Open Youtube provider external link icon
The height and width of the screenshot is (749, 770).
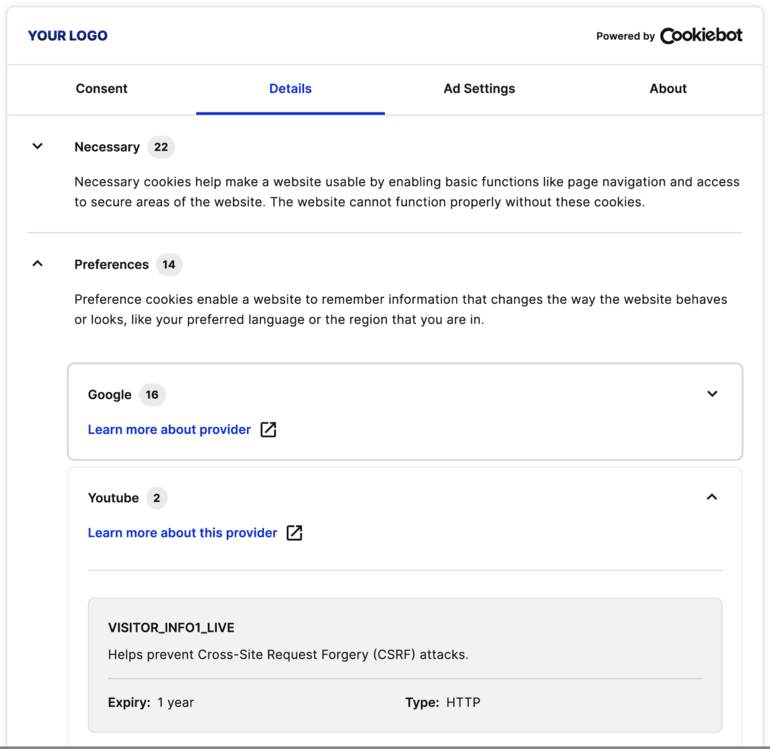[294, 533]
